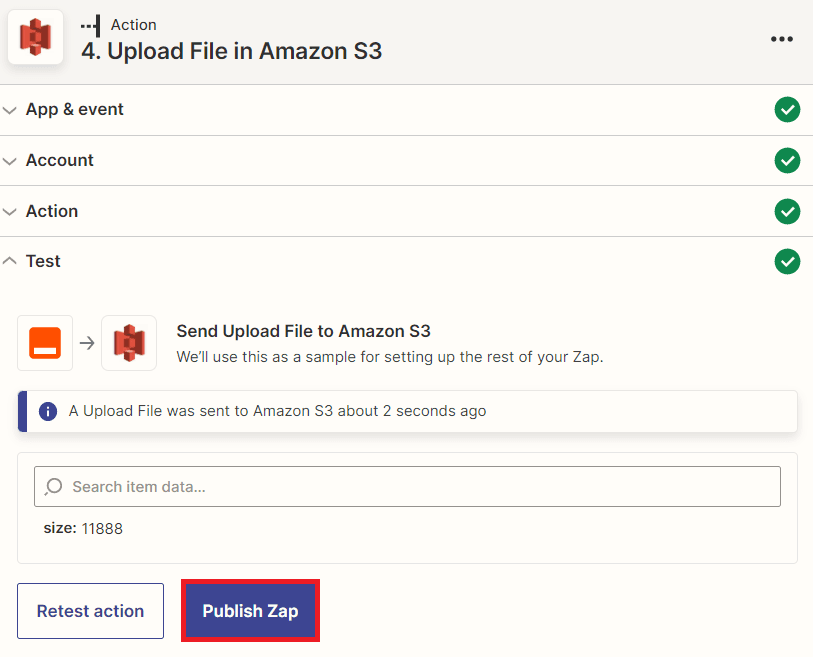
Task: Click the orange source app icon in Test
Action: [45, 343]
